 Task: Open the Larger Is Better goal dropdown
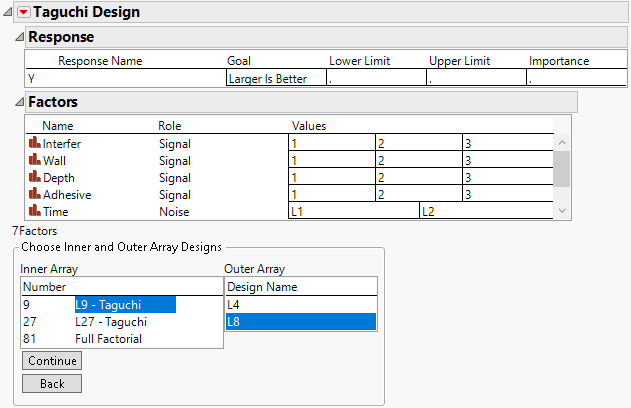pyautogui.click(x=275, y=78)
